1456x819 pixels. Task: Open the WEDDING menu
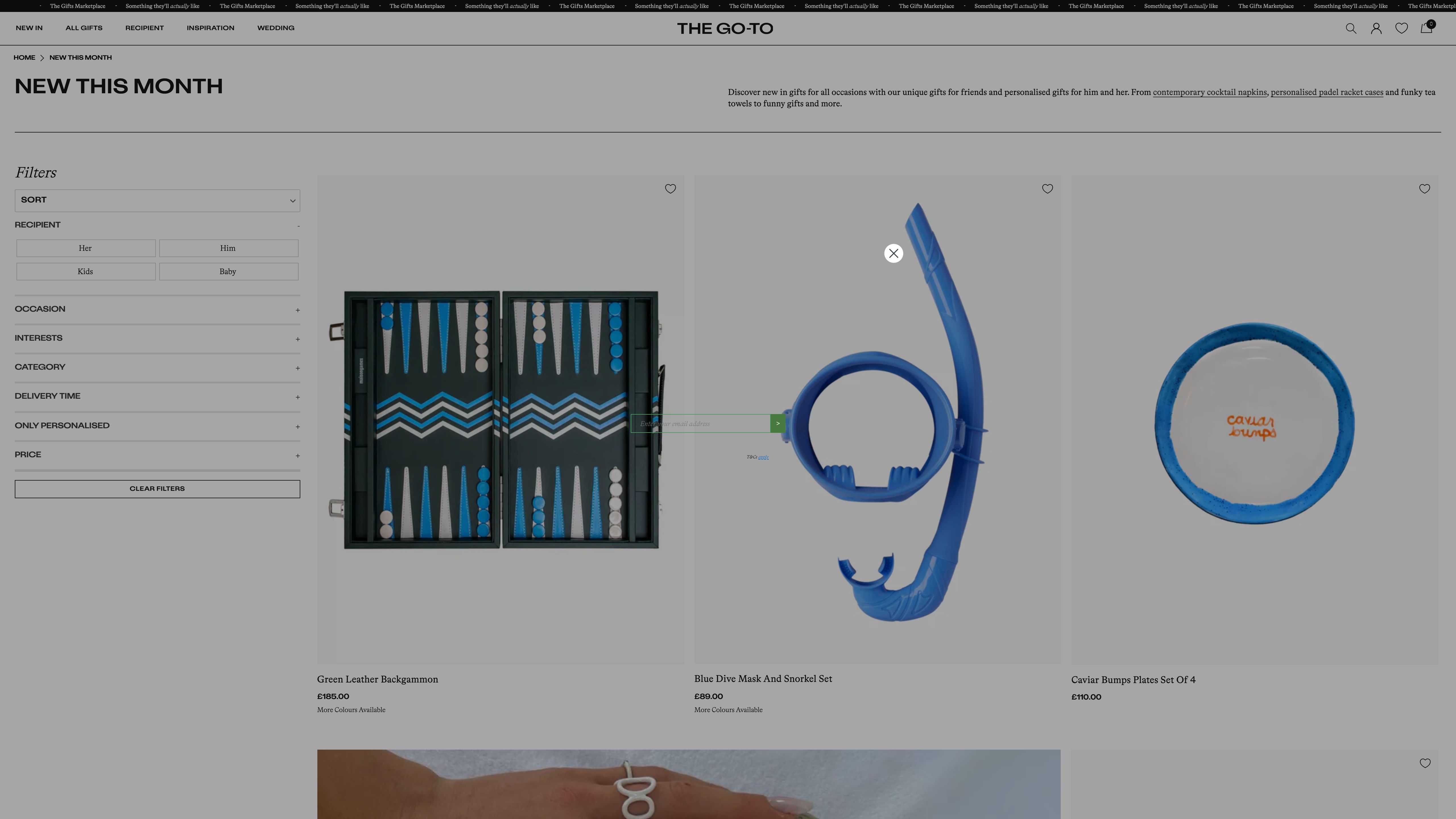[x=275, y=28]
